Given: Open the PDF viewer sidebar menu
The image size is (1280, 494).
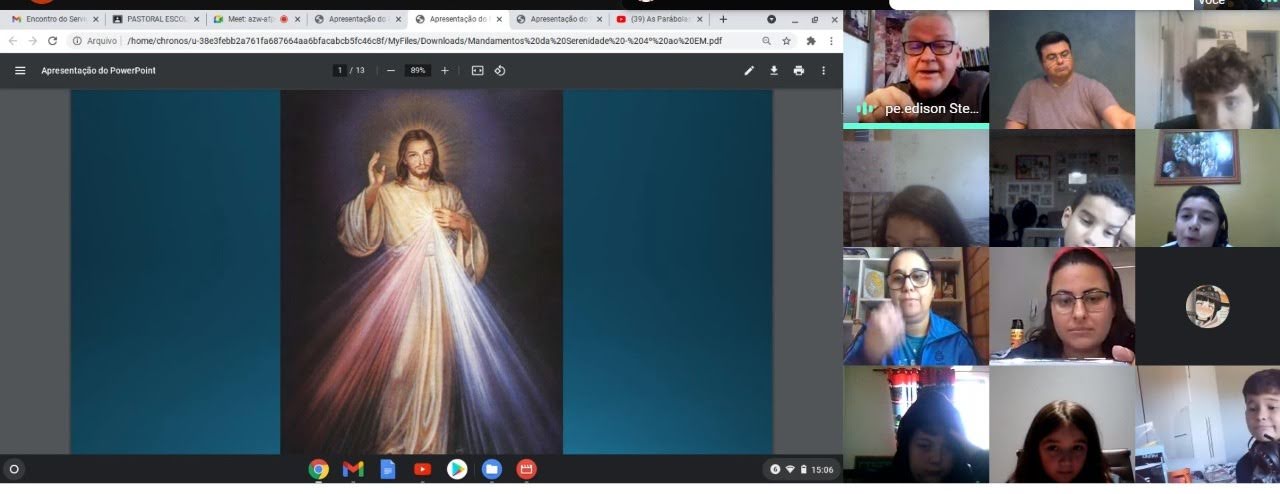Looking at the screenshot, I should [20, 71].
